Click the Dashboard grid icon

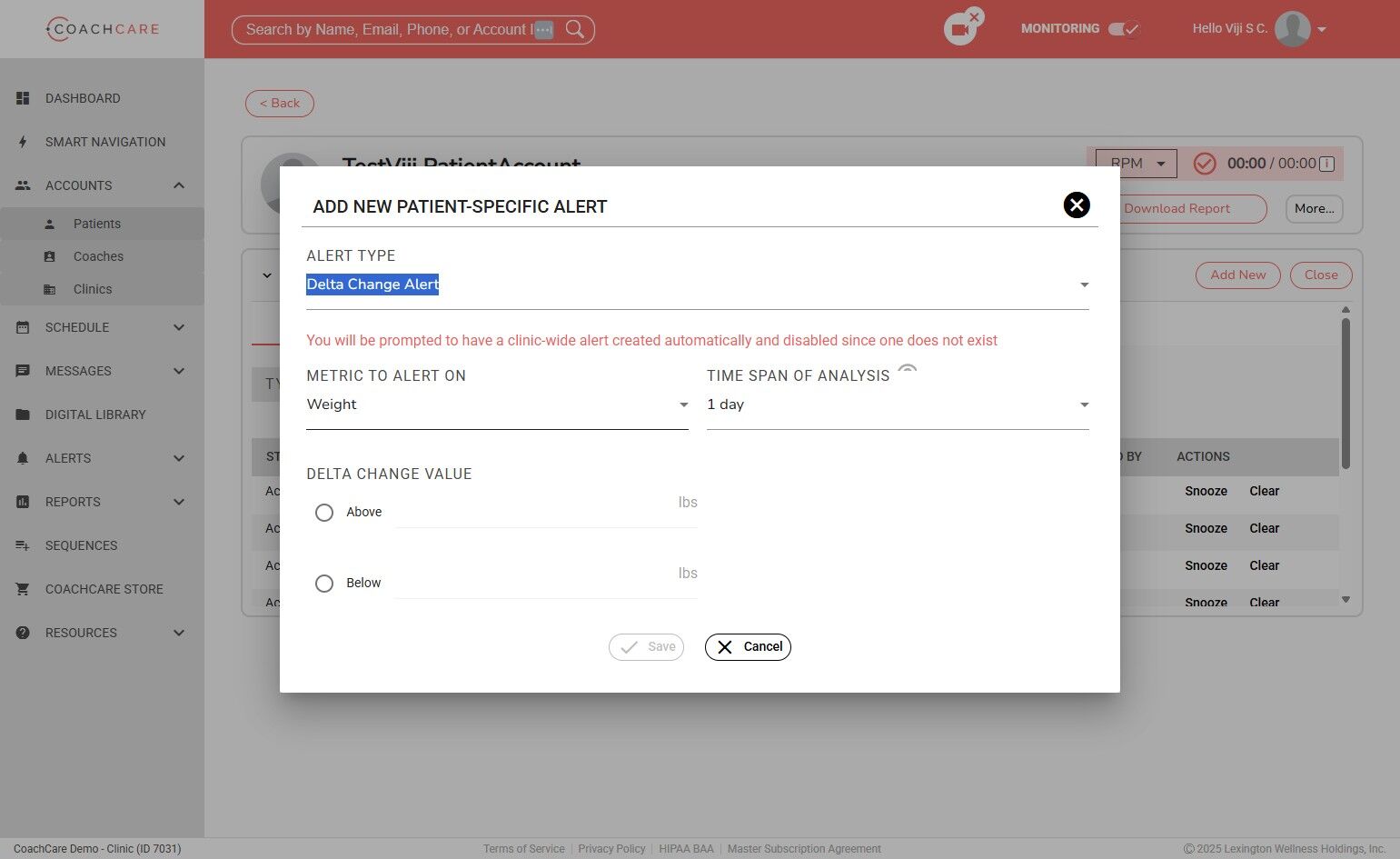(x=23, y=98)
